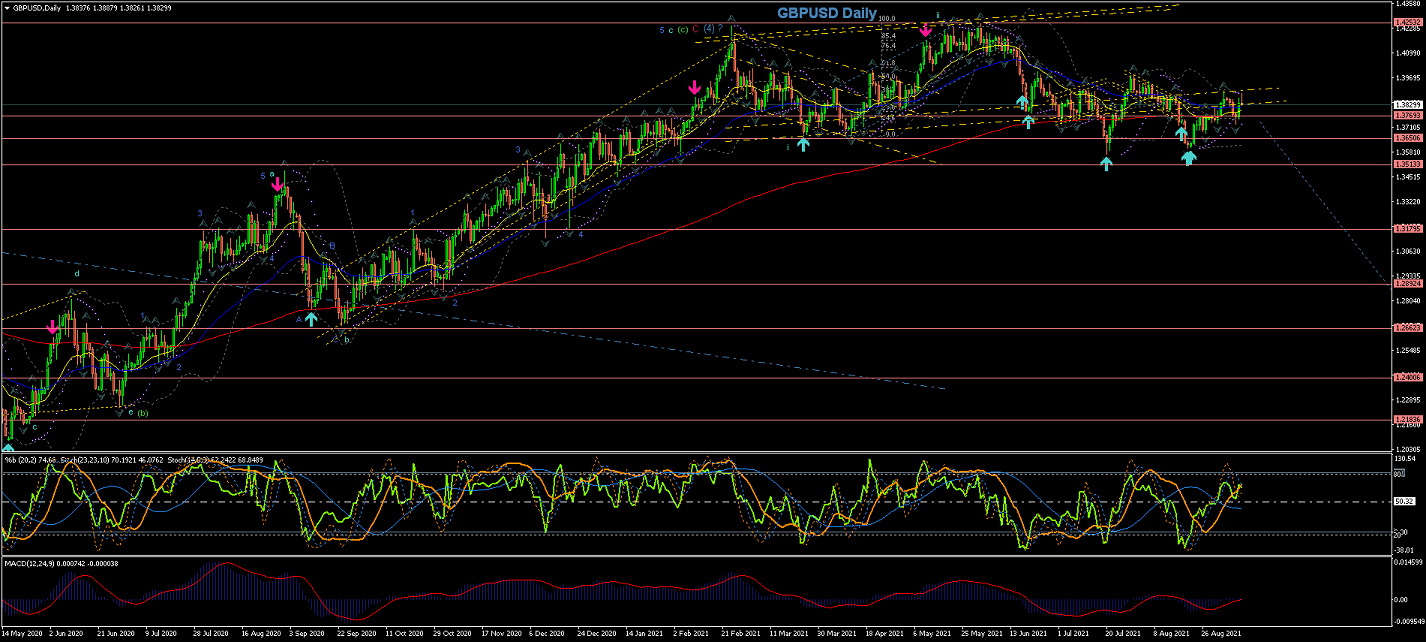The image size is (1426, 642).
Task: Click the '24 Dec 2020' date label
Action: [597, 633]
